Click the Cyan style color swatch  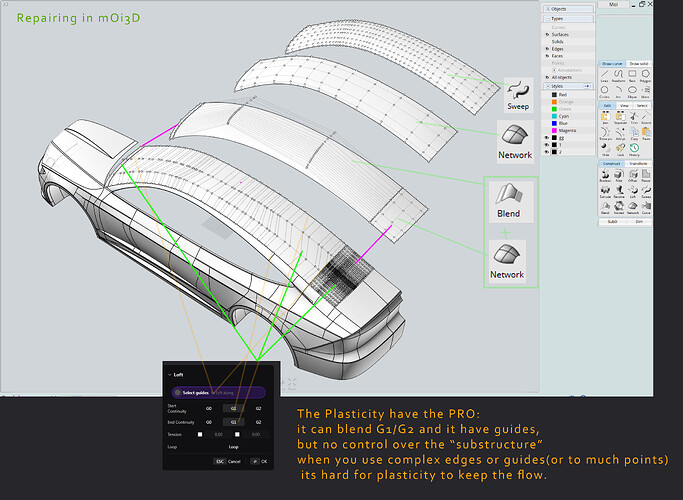pos(554,116)
